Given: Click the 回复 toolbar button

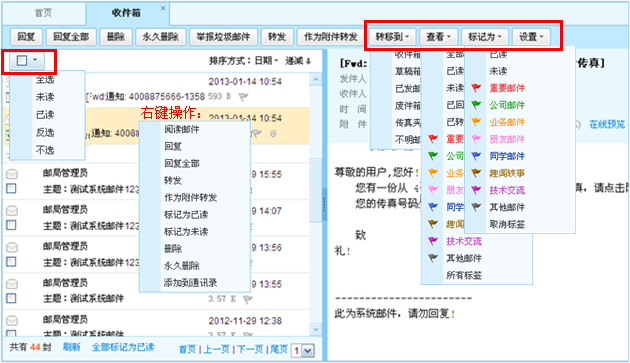Looking at the screenshot, I should click(26, 37).
